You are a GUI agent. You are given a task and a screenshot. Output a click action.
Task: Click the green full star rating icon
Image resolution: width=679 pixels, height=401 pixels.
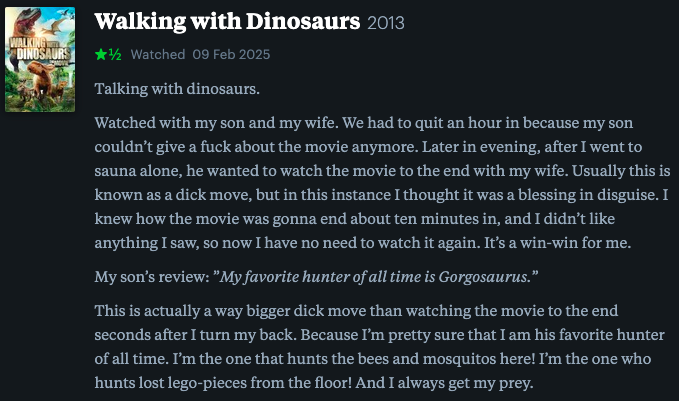[100, 55]
